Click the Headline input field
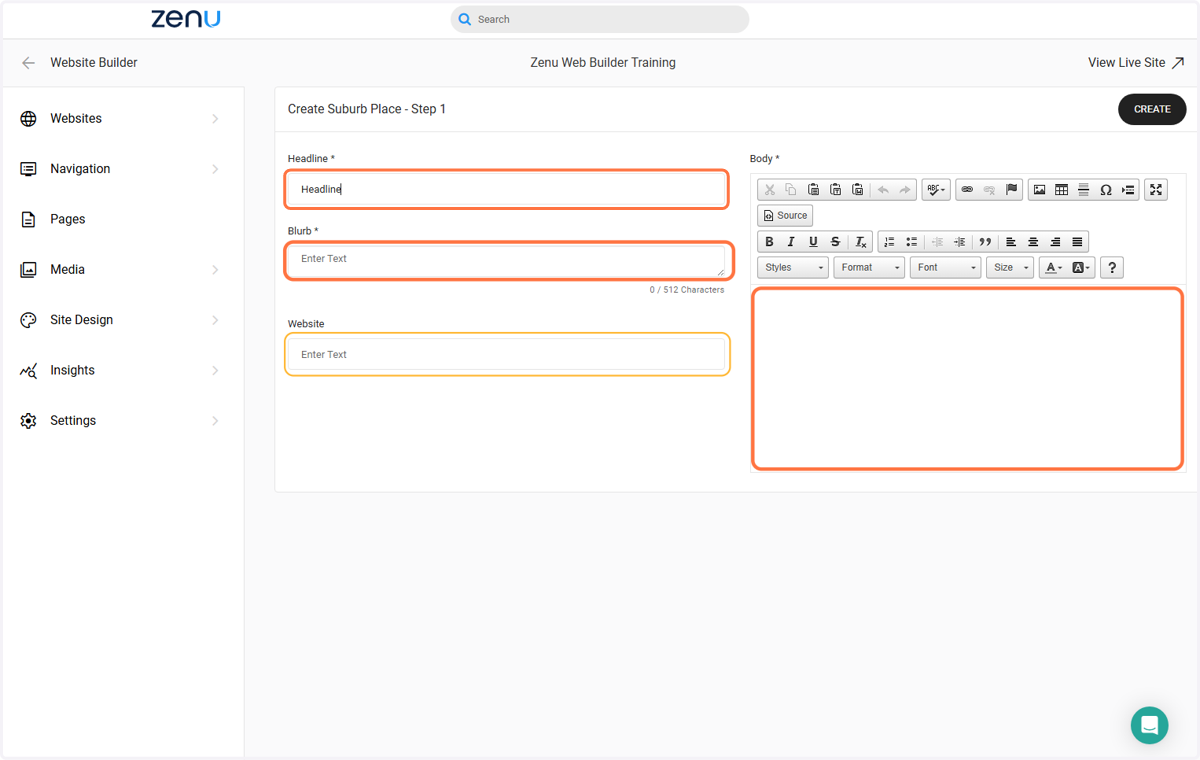Screen dimensions: 1200x760 [x=506, y=189]
